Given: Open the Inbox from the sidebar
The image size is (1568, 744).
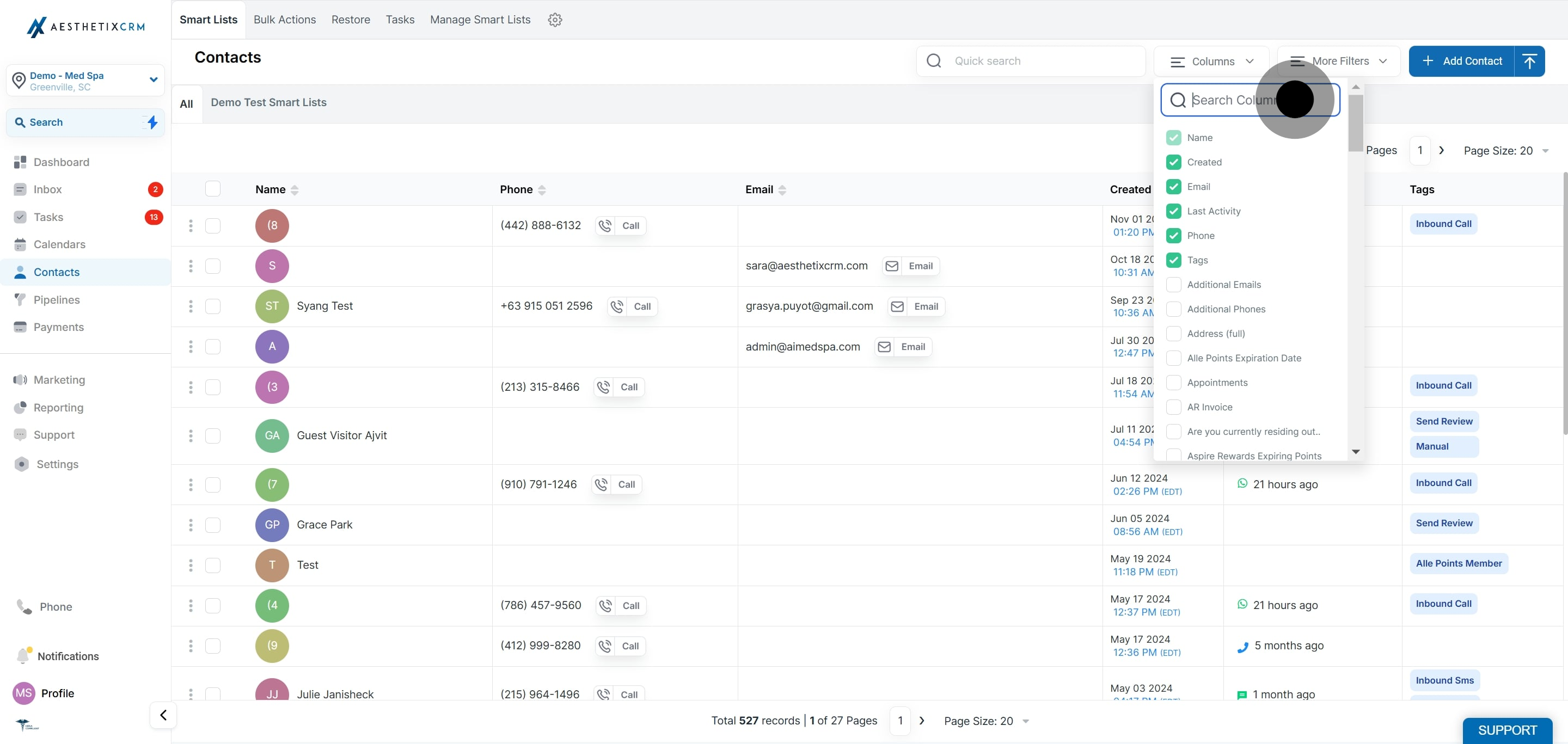Looking at the screenshot, I should pyautogui.click(x=47, y=189).
